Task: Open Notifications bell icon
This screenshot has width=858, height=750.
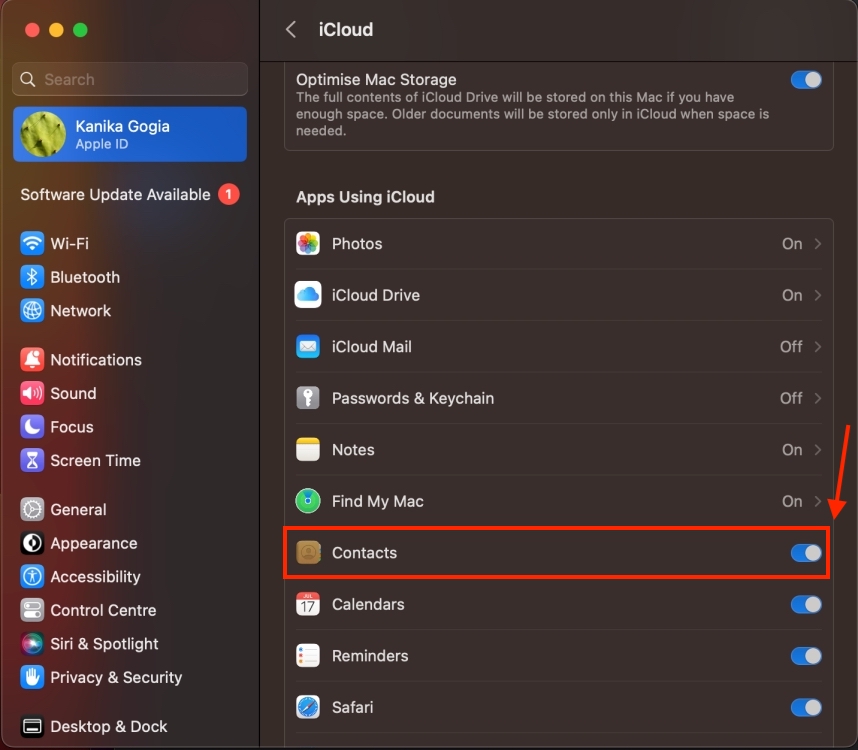Action: pos(32,359)
